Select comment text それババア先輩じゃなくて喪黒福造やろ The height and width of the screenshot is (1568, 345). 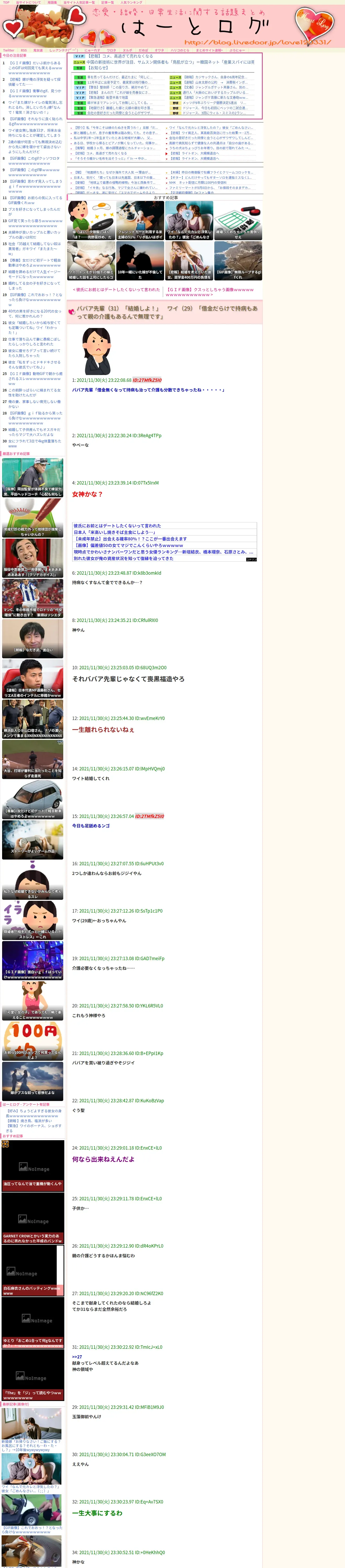tap(128, 679)
